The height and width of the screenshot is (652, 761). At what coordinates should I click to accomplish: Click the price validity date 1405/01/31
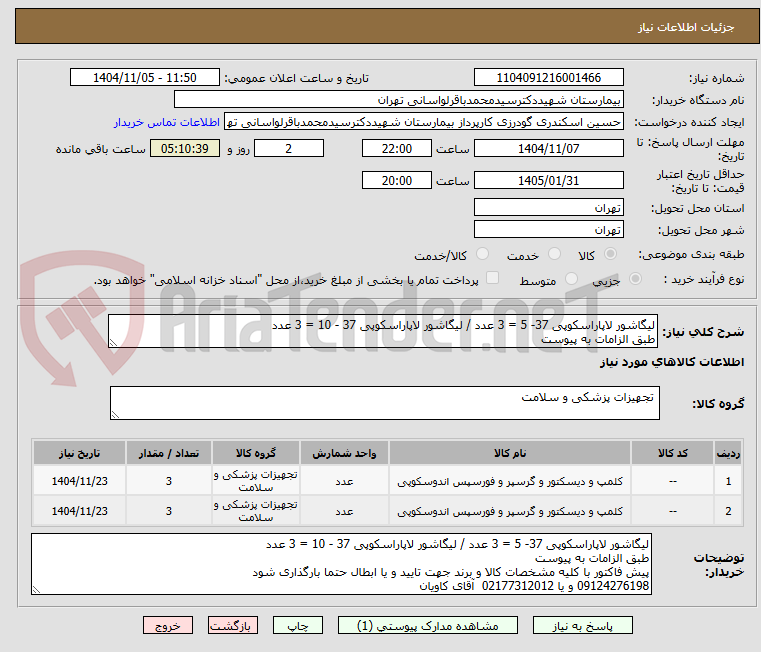click(548, 181)
